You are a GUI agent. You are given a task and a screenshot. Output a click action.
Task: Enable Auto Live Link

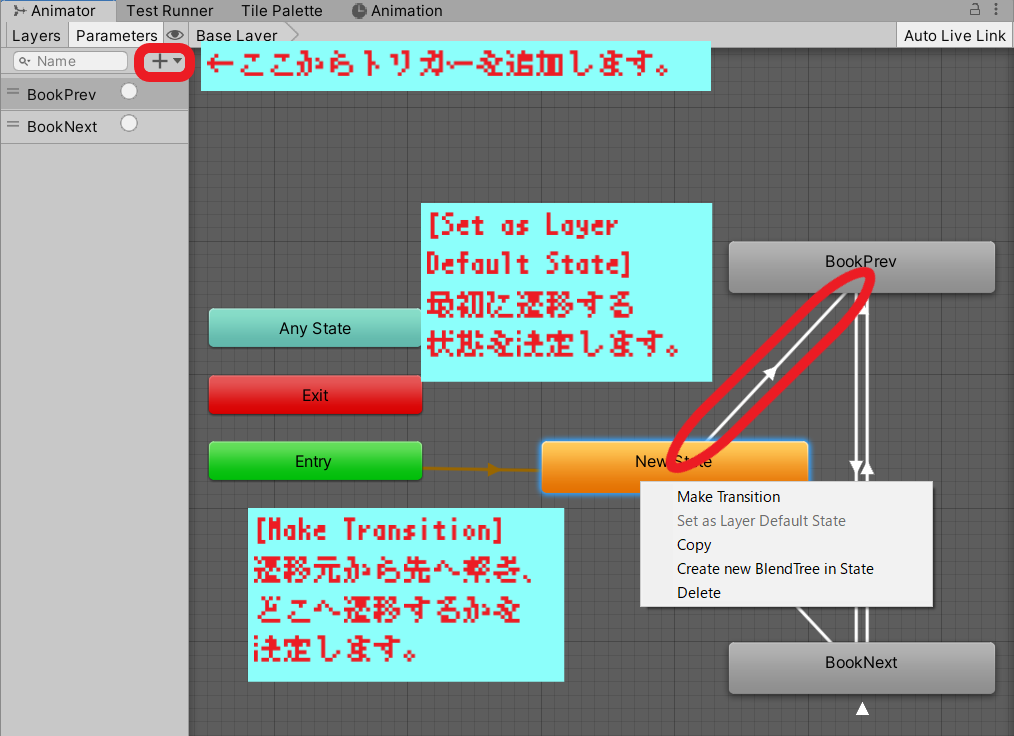tap(954, 34)
